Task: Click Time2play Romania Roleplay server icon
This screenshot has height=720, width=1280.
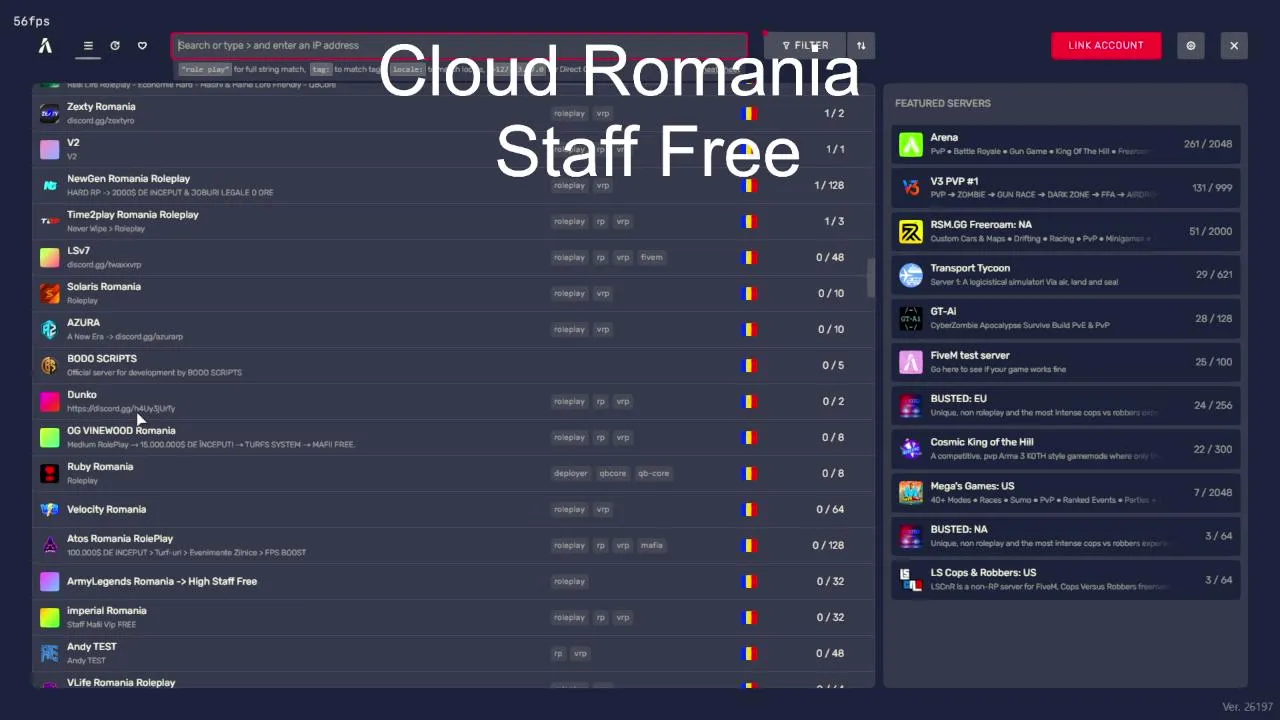Action: point(49,221)
